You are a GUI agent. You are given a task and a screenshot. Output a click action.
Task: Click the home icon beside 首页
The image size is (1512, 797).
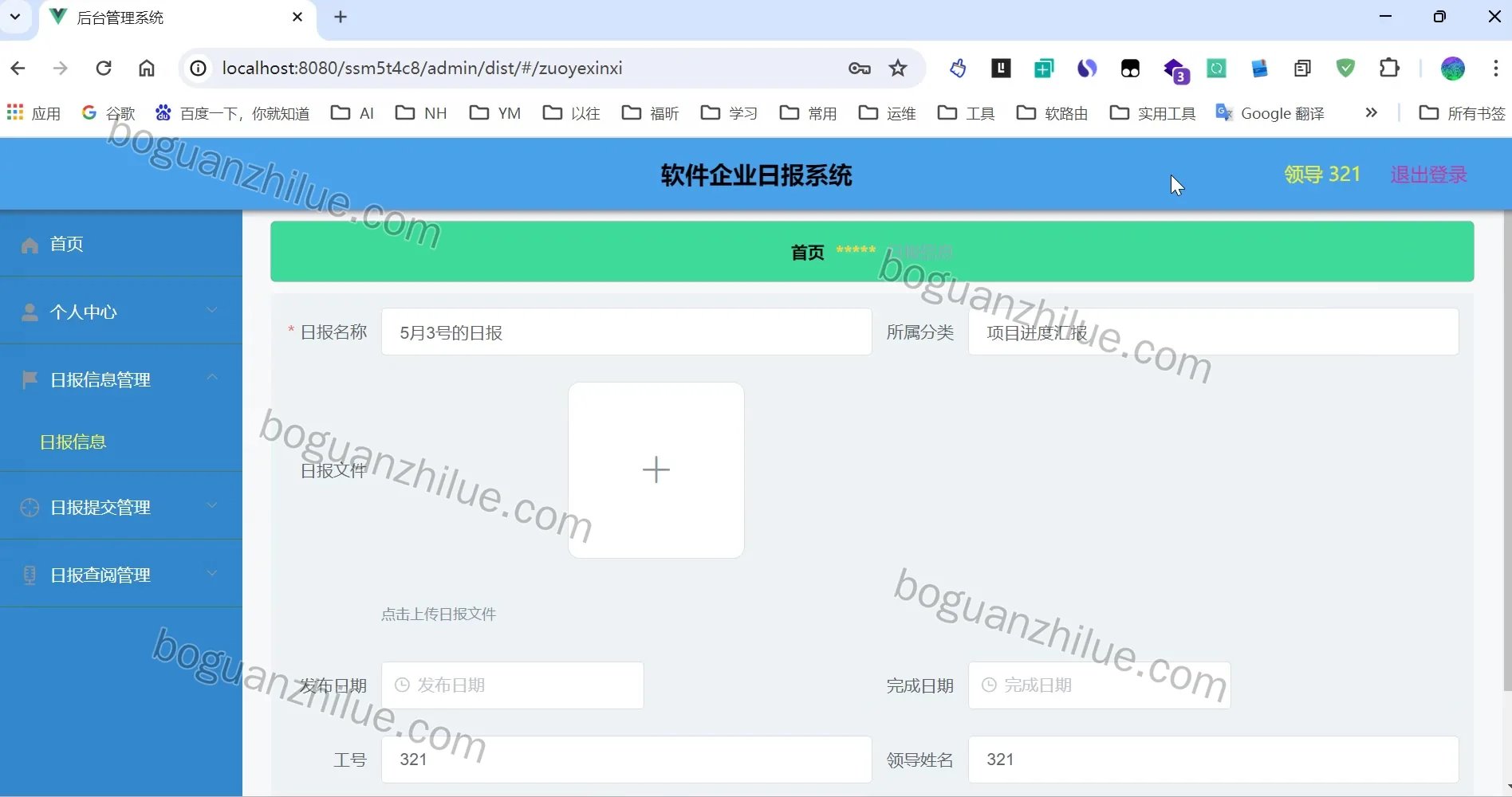point(30,245)
